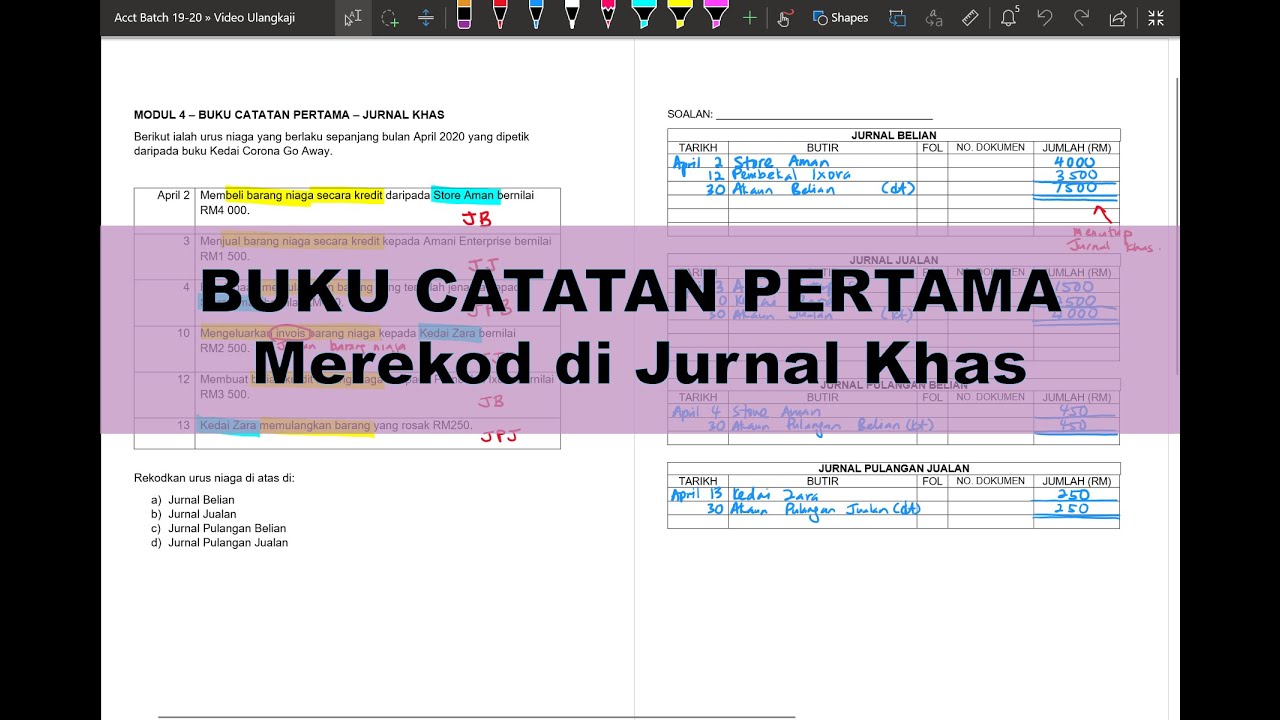Click the 'JURNAL PULANGAN JUALAN' table title
Viewport: 1280px width, 720px height.
[x=893, y=468]
